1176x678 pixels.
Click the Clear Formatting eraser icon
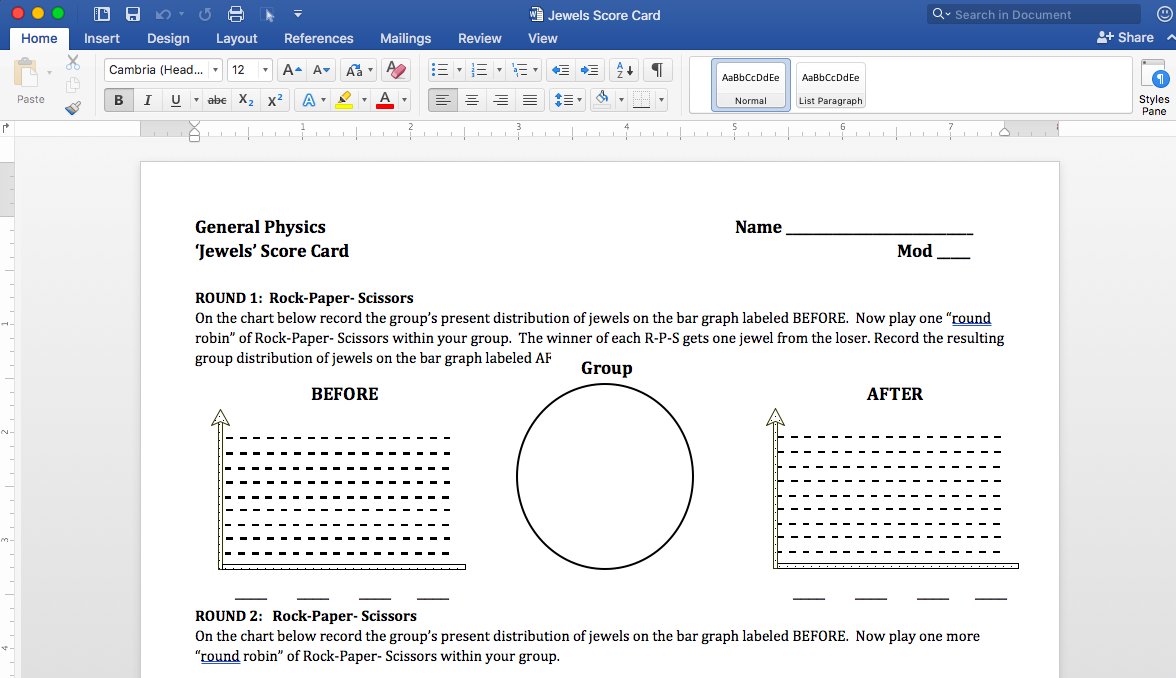[x=395, y=70]
